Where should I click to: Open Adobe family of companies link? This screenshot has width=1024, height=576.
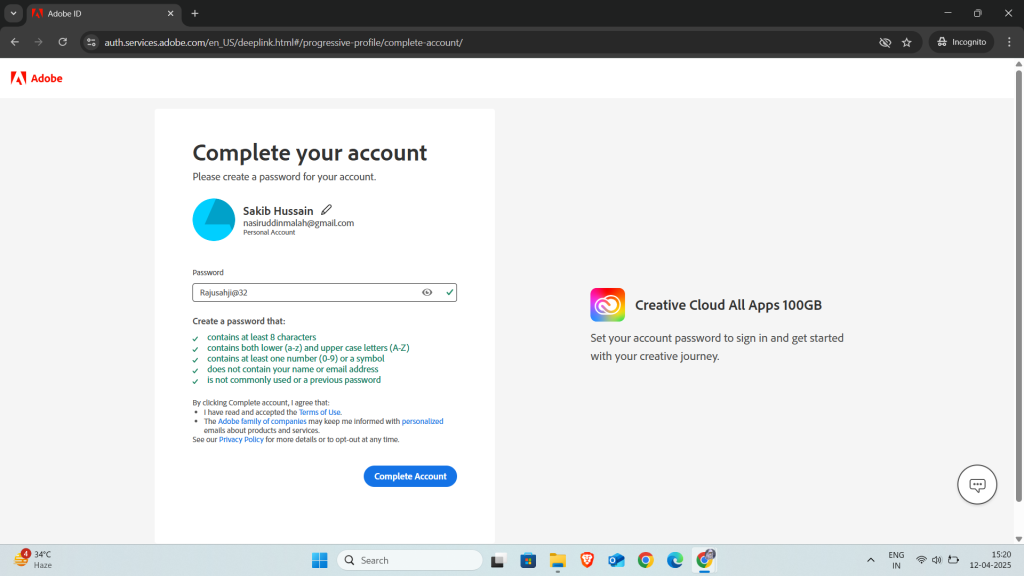coord(262,421)
